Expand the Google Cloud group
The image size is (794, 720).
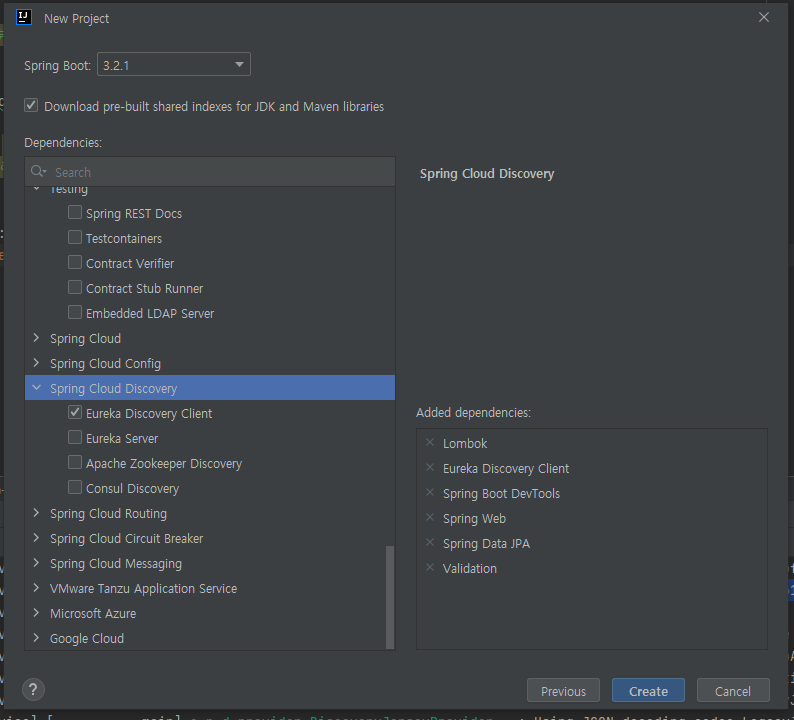pos(36,637)
